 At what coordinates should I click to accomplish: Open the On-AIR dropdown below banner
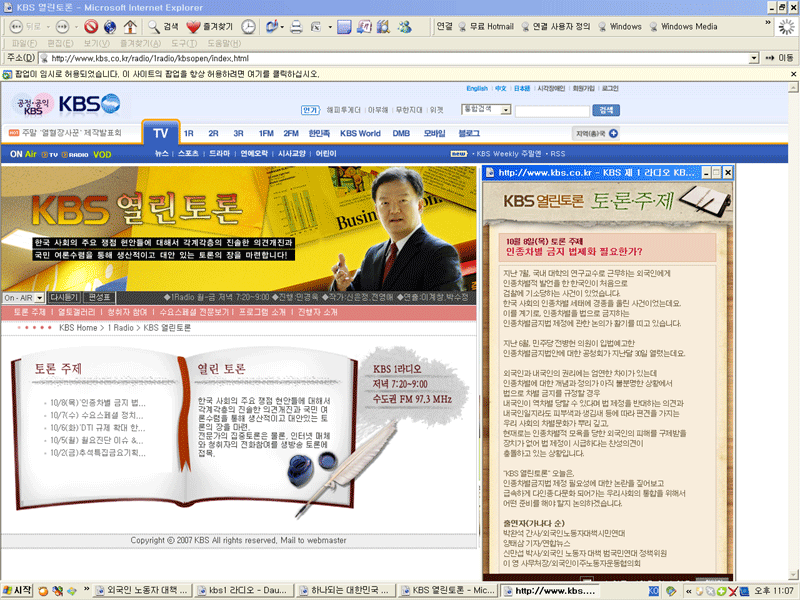point(39,297)
